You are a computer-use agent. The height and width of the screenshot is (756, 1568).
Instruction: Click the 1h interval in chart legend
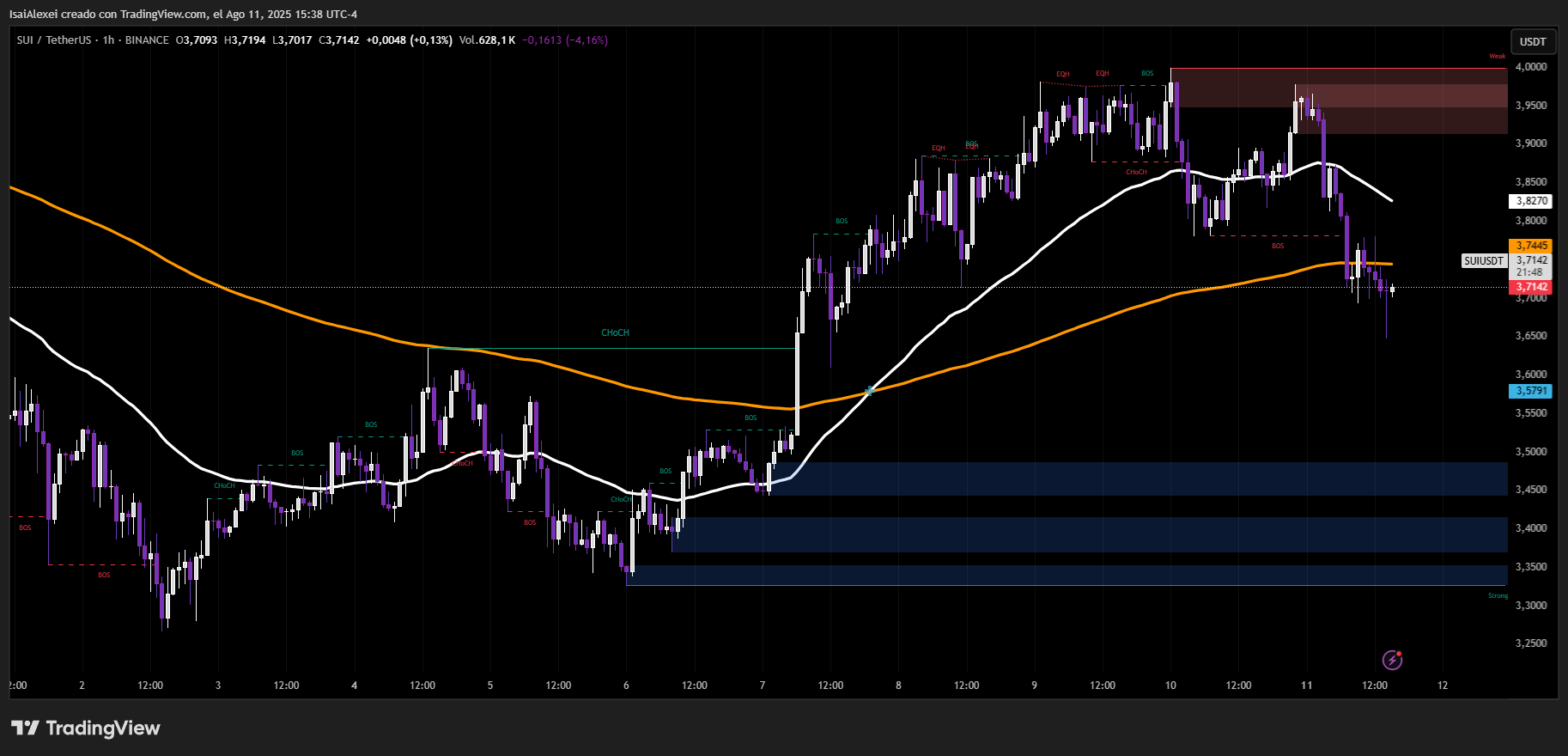tap(108, 40)
